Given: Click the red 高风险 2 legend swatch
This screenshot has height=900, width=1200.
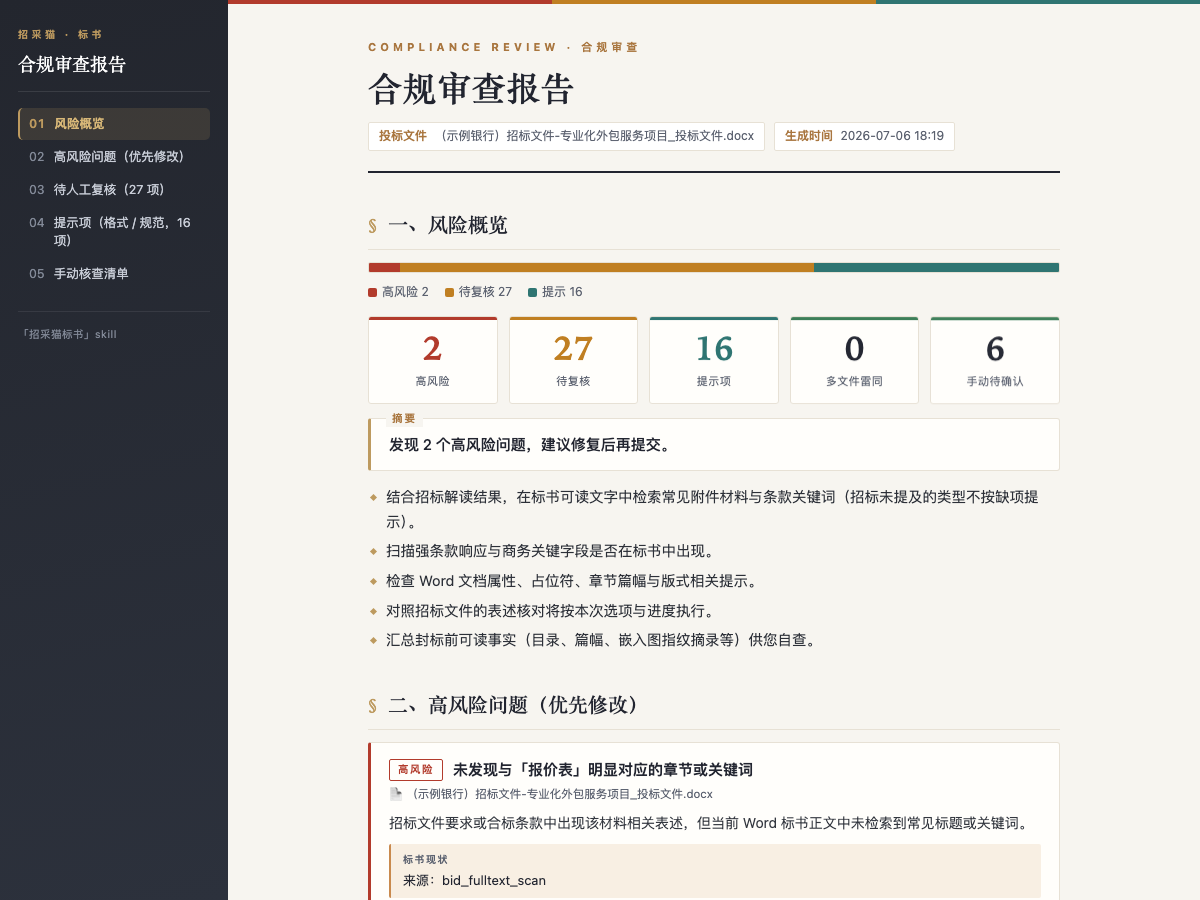Looking at the screenshot, I should point(373,292).
